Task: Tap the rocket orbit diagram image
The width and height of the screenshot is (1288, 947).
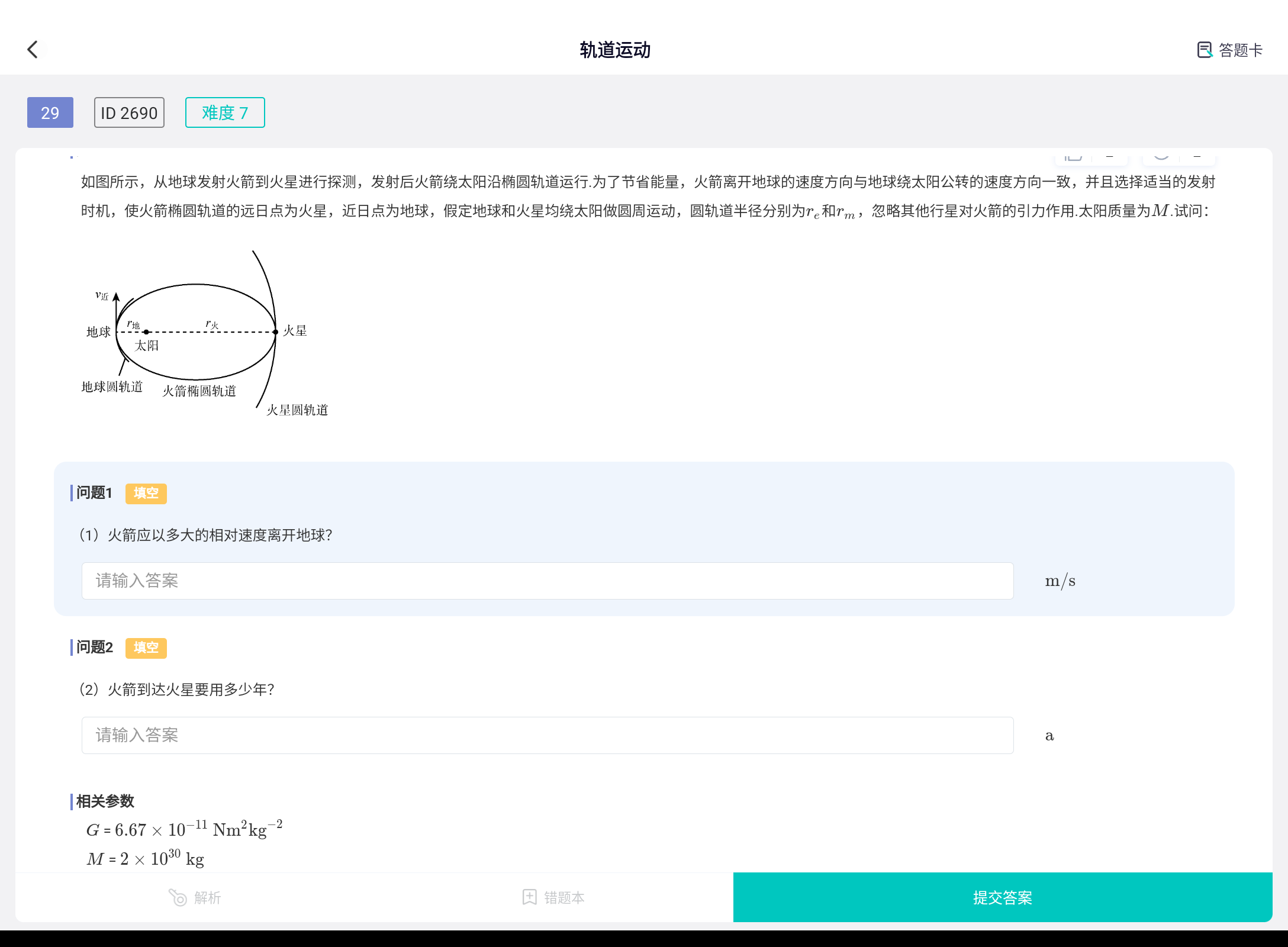Action: click(201, 333)
